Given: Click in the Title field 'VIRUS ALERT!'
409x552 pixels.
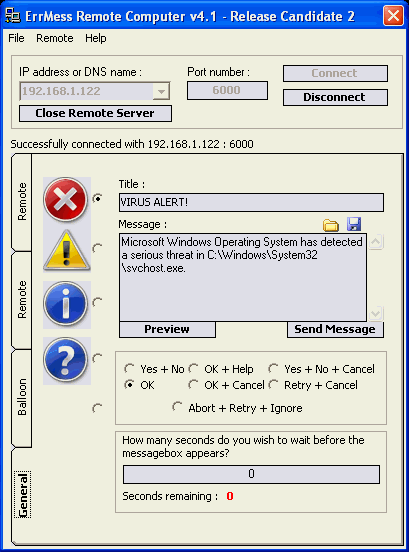Looking at the screenshot, I should pyautogui.click(x=251, y=202).
